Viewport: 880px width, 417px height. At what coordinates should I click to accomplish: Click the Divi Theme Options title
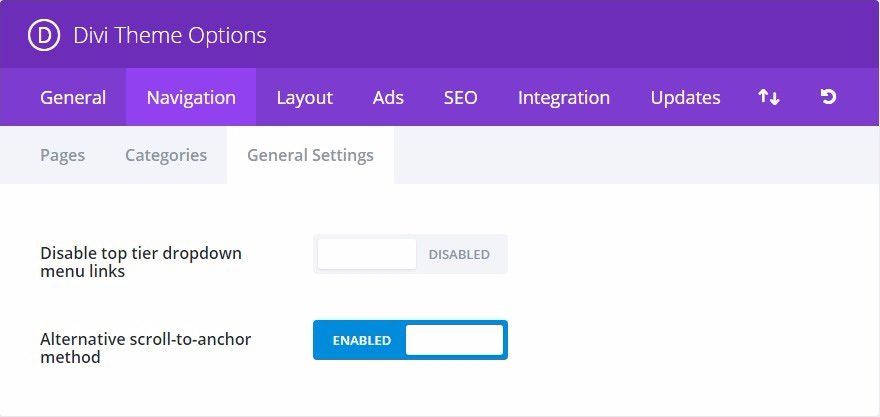(x=169, y=36)
